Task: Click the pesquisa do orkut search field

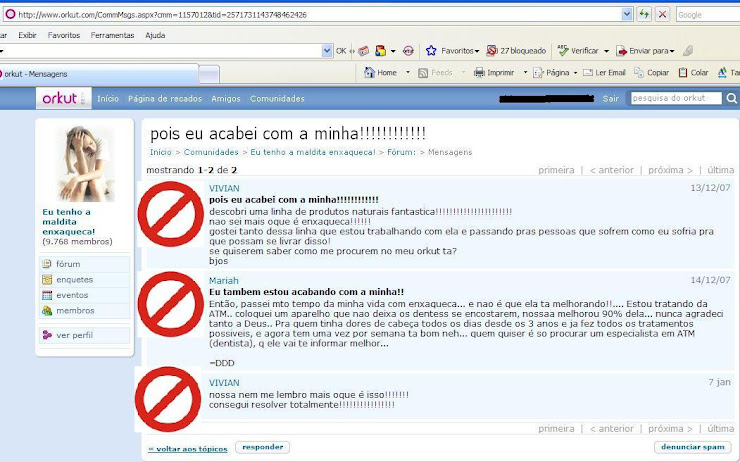Action: click(676, 98)
